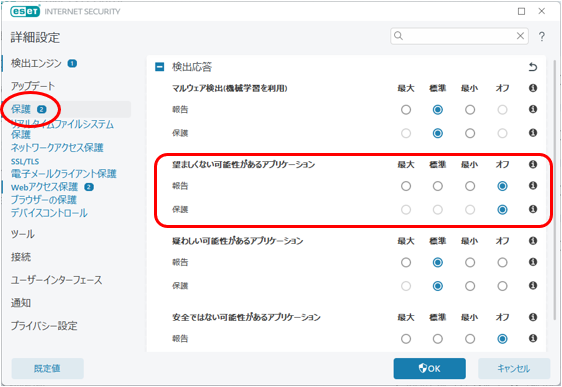The width and height of the screenshot is (562, 387).
Task: Open デバイスコントロール subitem
Action: [x=49, y=213]
